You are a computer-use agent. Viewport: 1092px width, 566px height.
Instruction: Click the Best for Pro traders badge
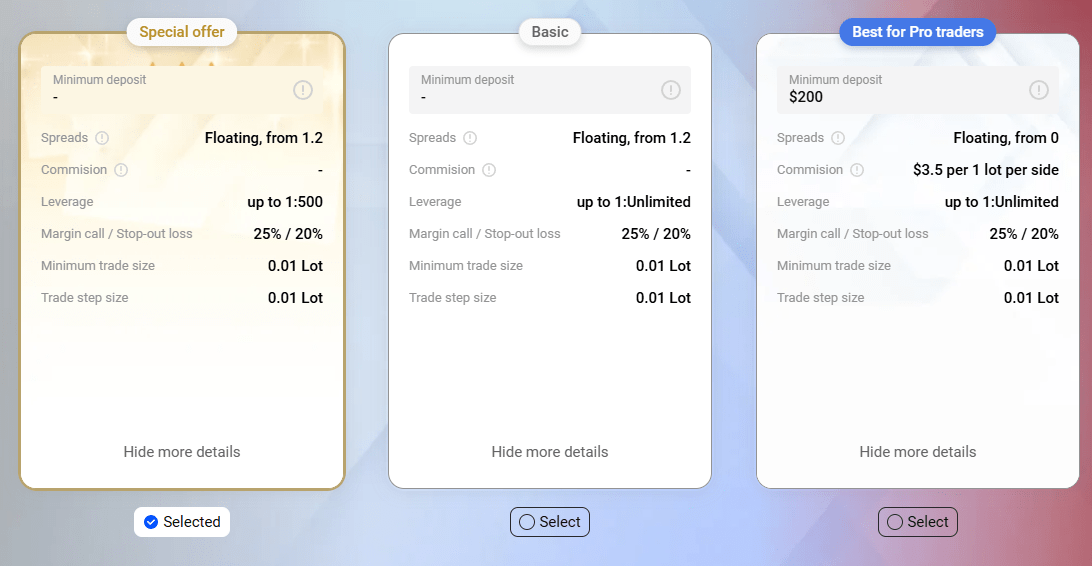[x=918, y=32]
